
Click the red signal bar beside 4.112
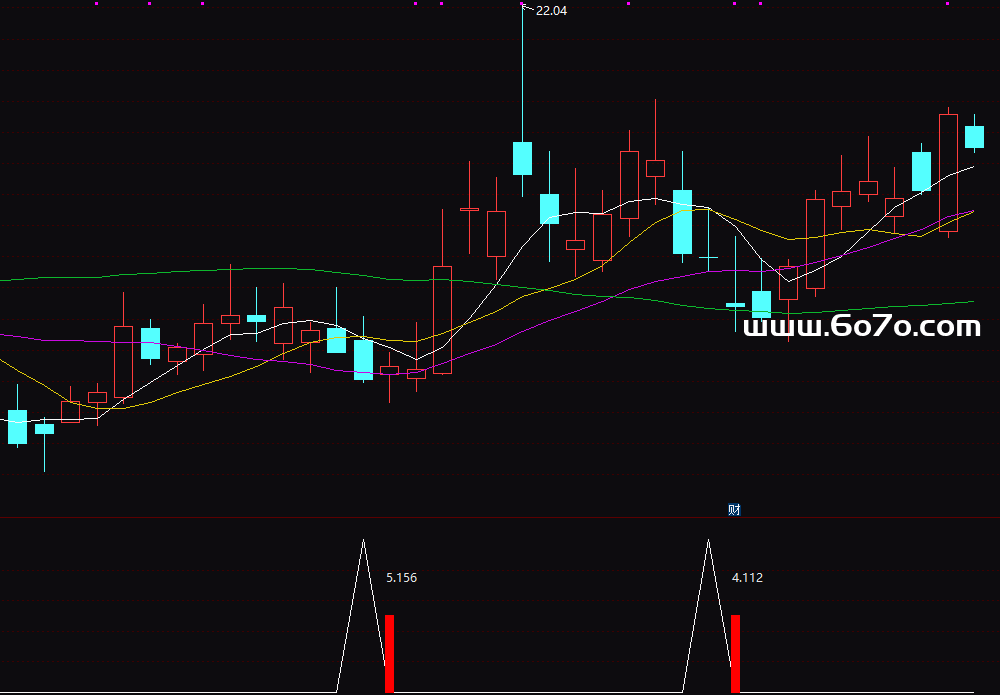735,654
